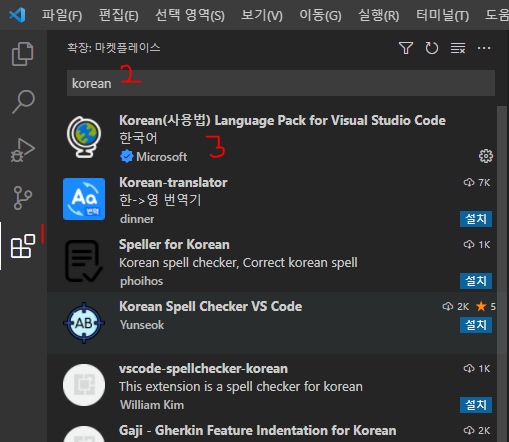
Task: Refresh the extensions list
Action: coord(432,48)
